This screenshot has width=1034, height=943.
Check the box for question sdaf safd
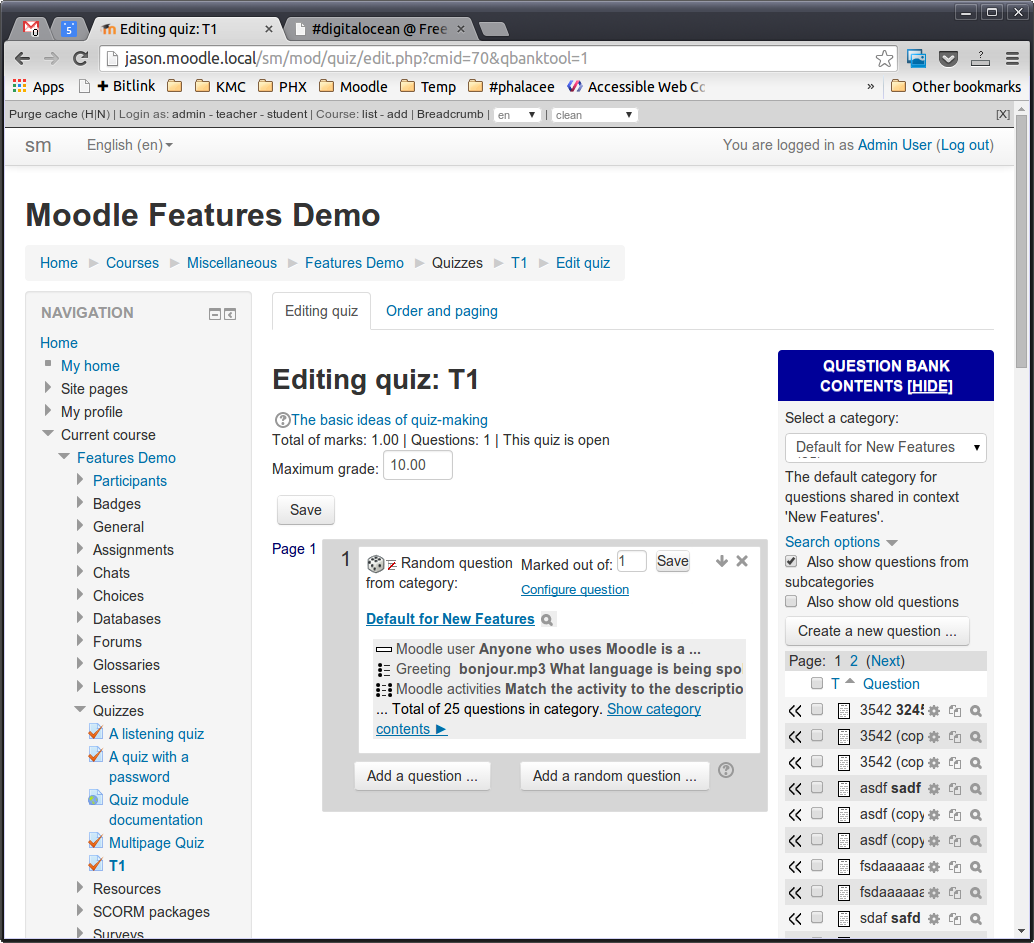point(817,917)
